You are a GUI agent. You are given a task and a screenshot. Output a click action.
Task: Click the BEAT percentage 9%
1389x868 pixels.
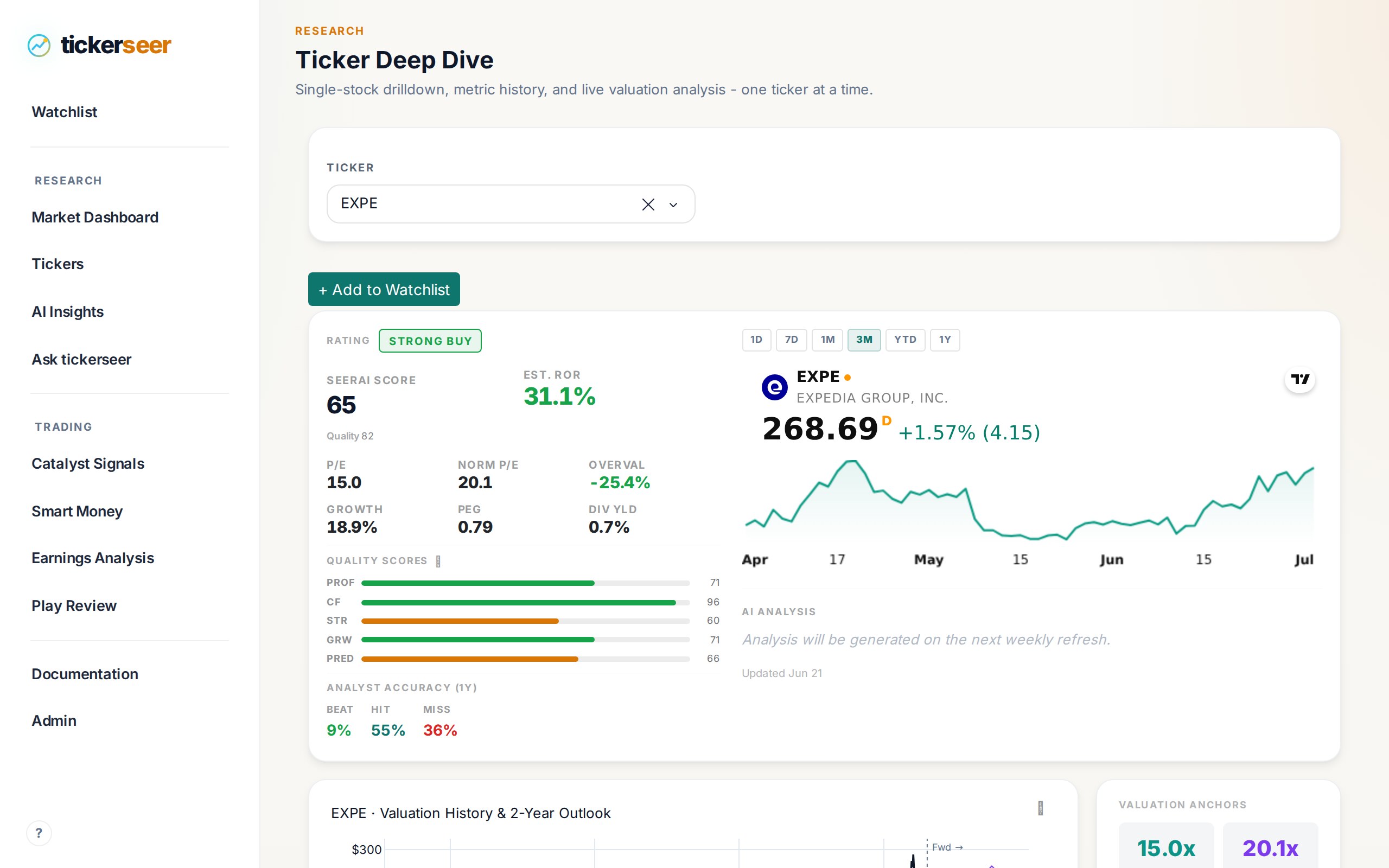(339, 730)
